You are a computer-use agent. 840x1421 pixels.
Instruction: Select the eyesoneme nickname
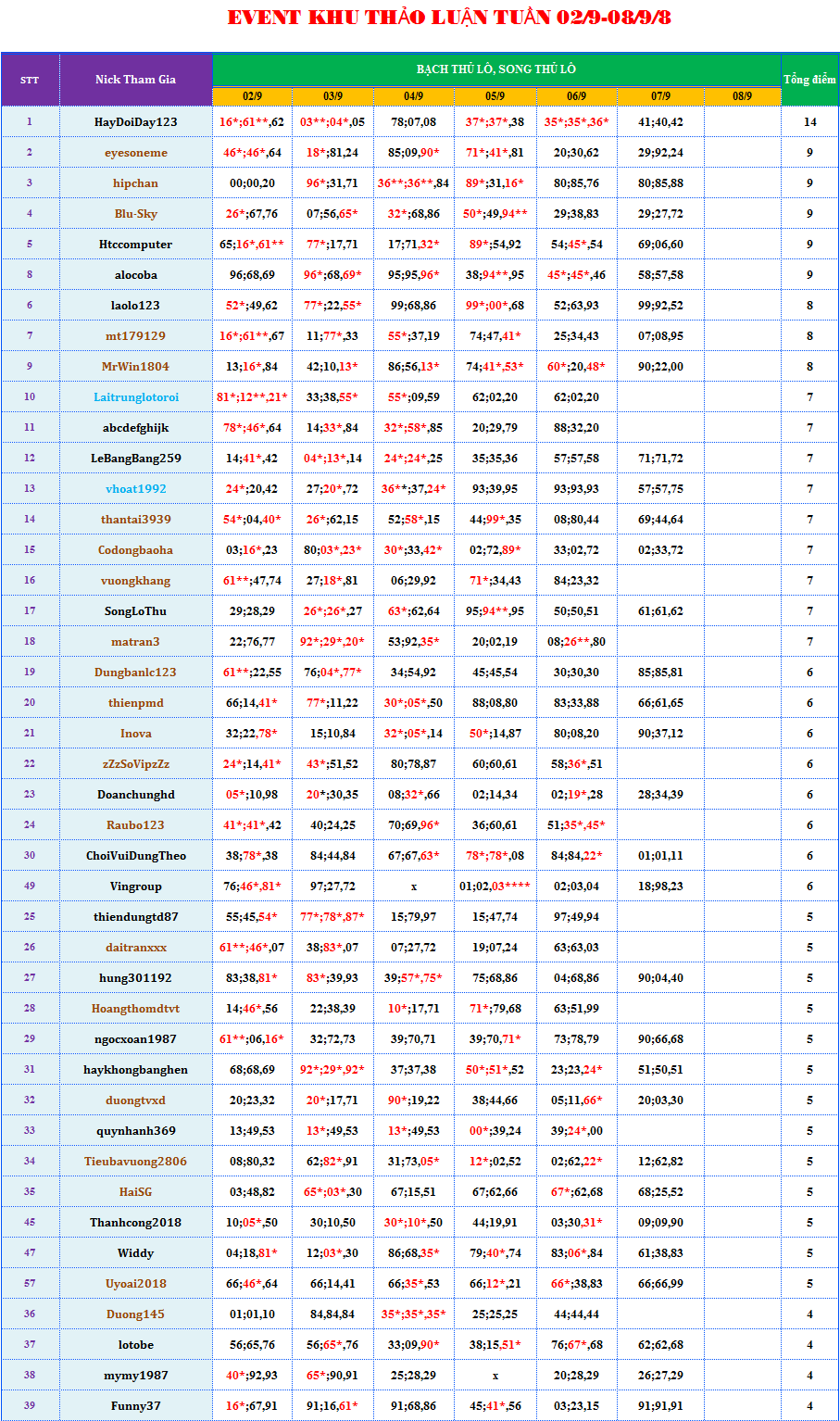[135, 153]
